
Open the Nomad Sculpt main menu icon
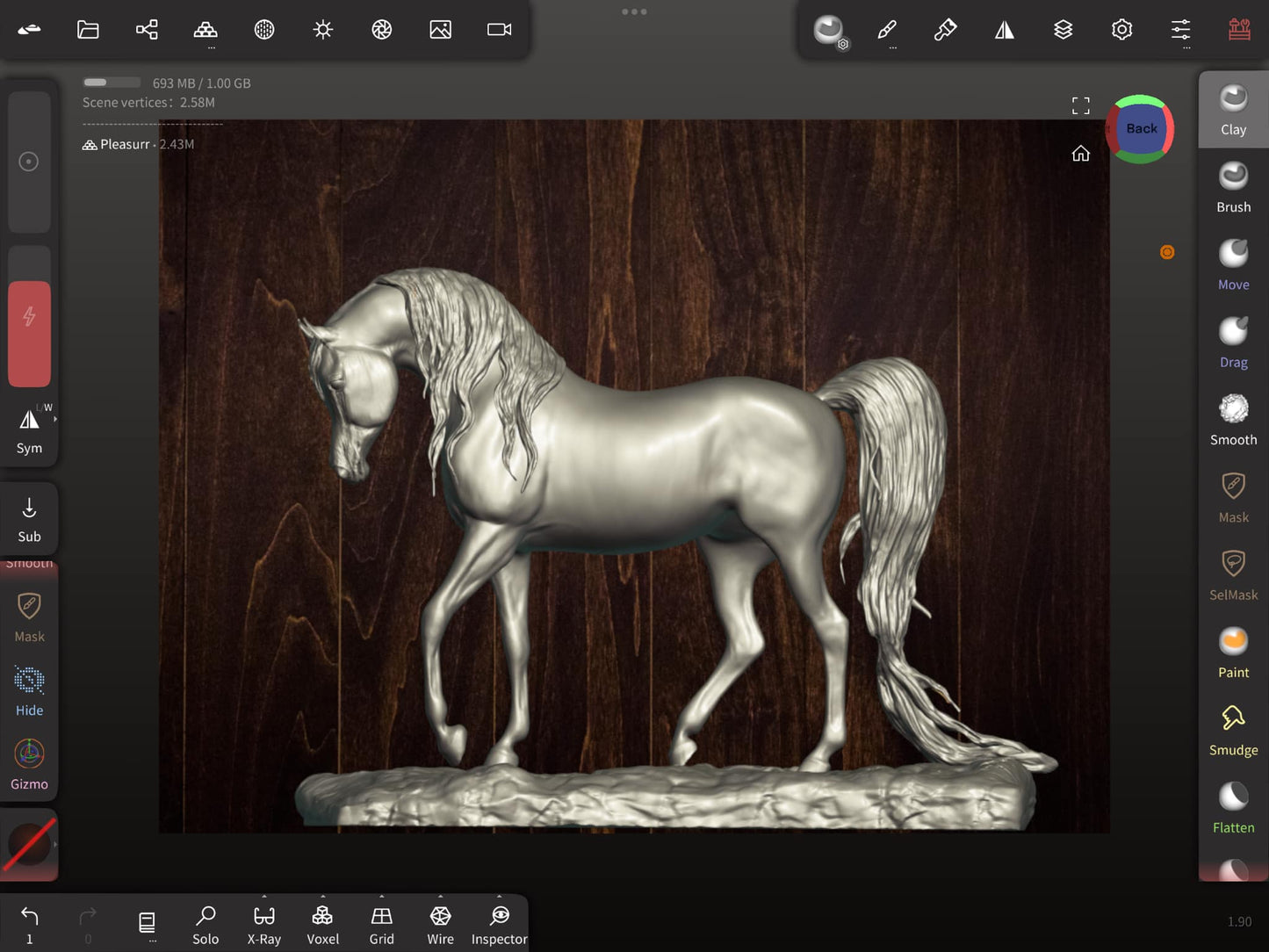click(x=29, y=30)
